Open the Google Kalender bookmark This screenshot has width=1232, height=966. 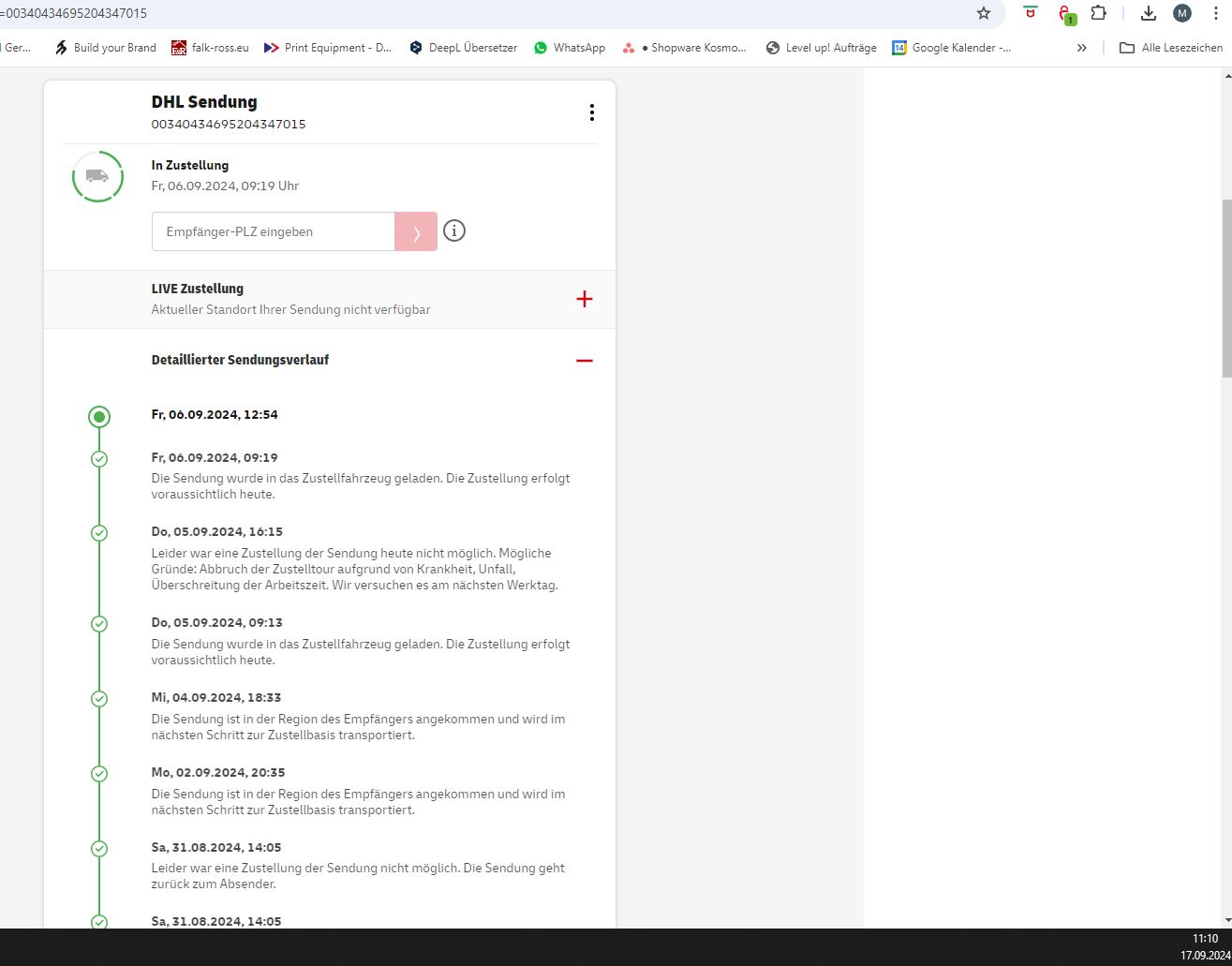[951, 48]
